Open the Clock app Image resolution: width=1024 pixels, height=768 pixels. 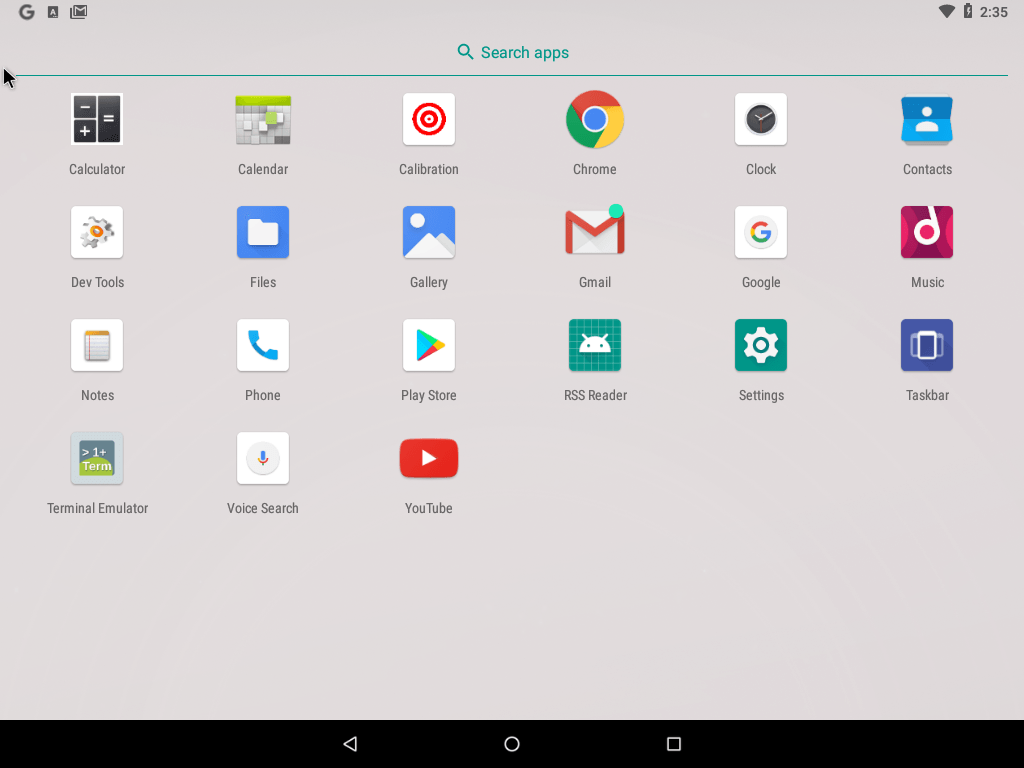[x=761, y=120]
